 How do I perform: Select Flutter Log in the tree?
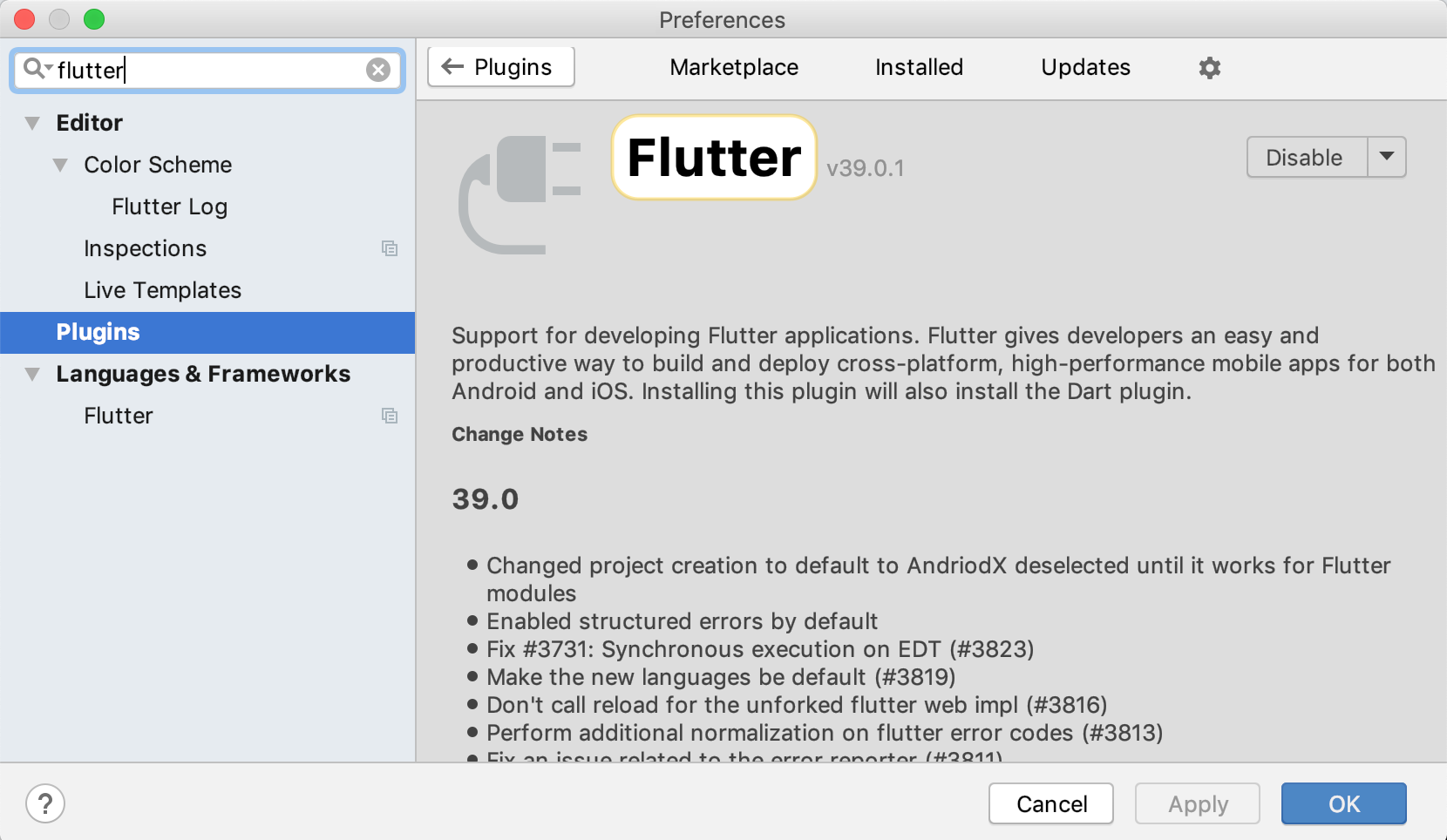click(169, 207)
